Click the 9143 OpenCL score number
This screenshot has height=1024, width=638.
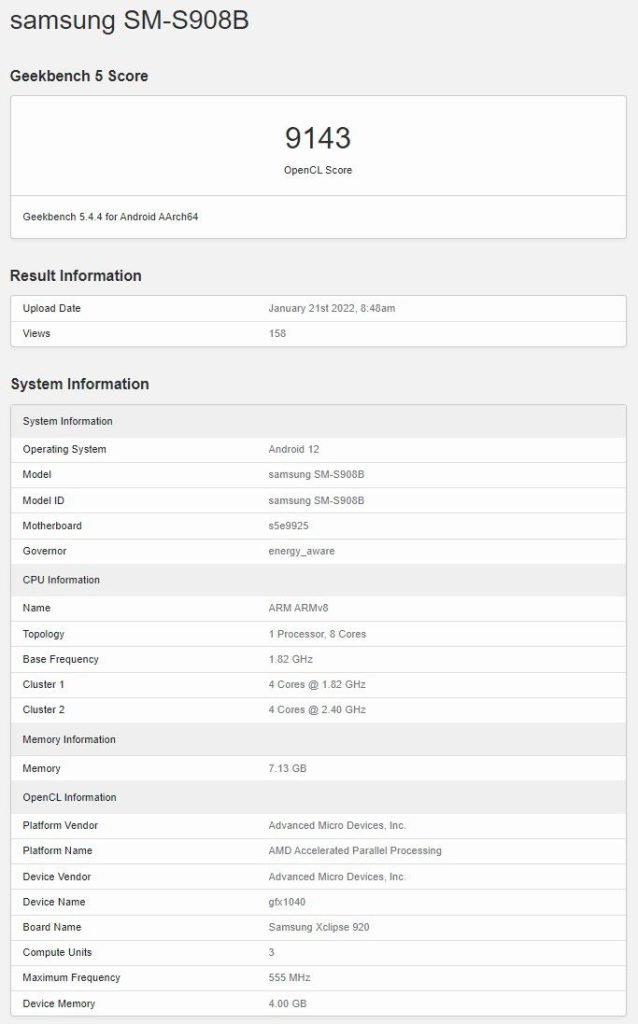tap(318, 138)
